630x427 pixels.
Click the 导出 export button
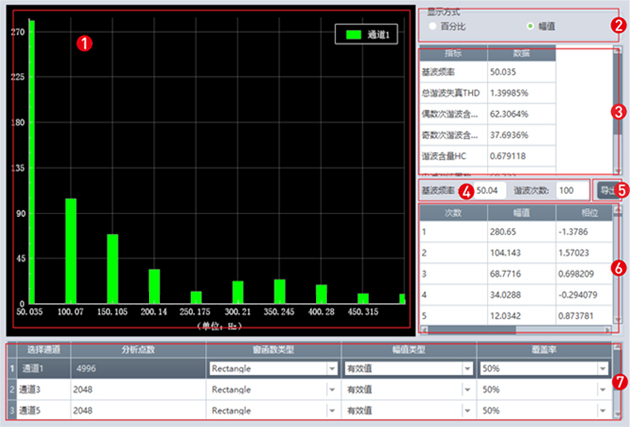(605, 189)
